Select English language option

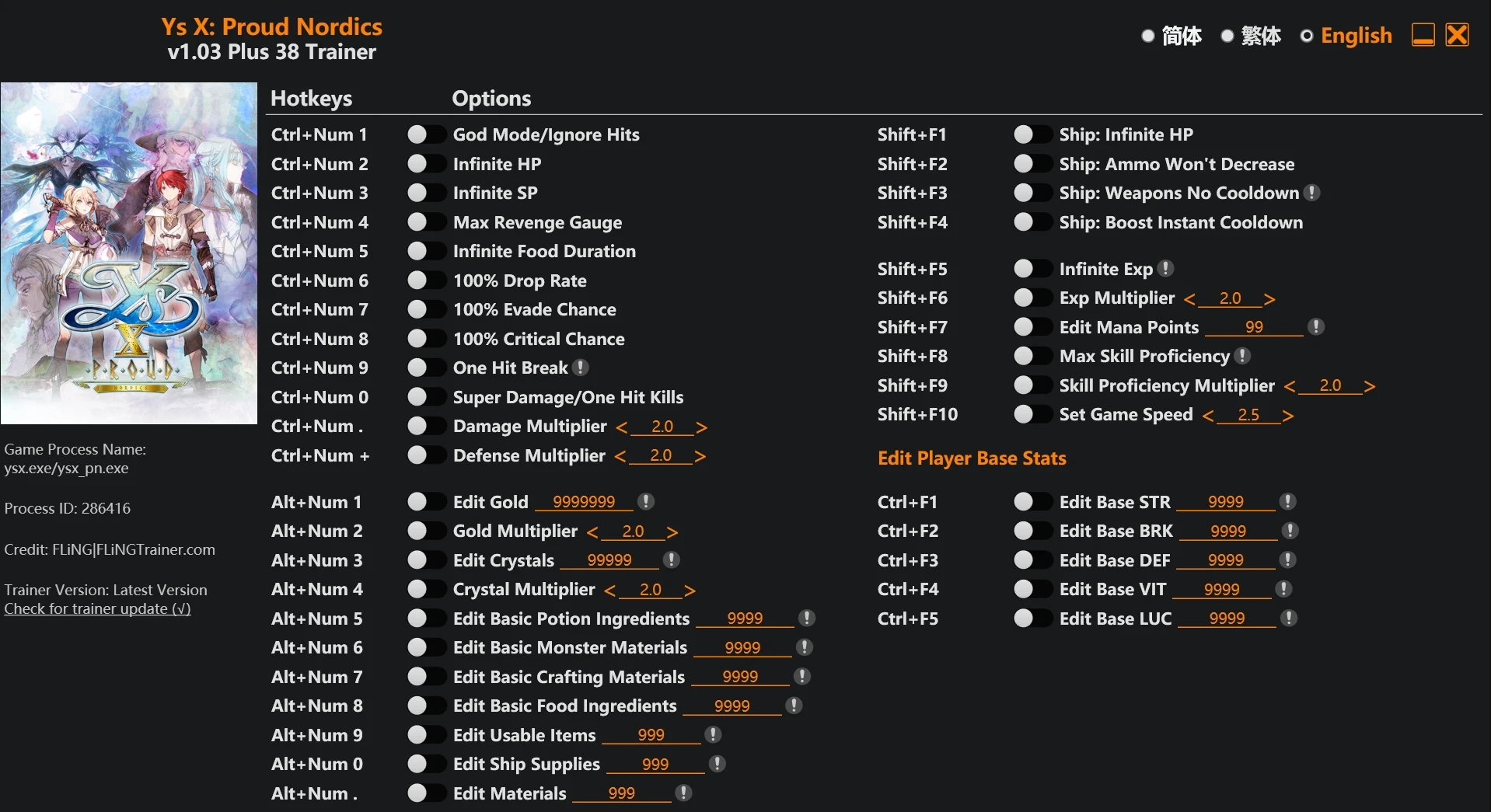1346,36
